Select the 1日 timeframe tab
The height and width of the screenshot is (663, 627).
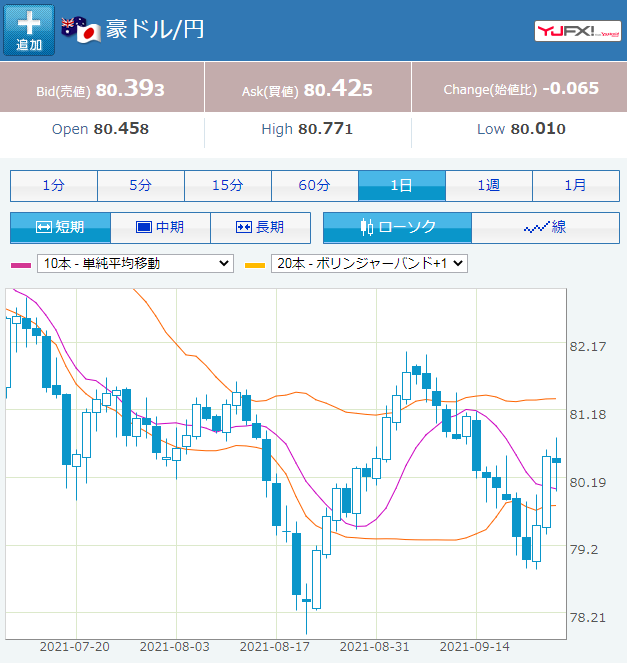(x=402, y=186)
